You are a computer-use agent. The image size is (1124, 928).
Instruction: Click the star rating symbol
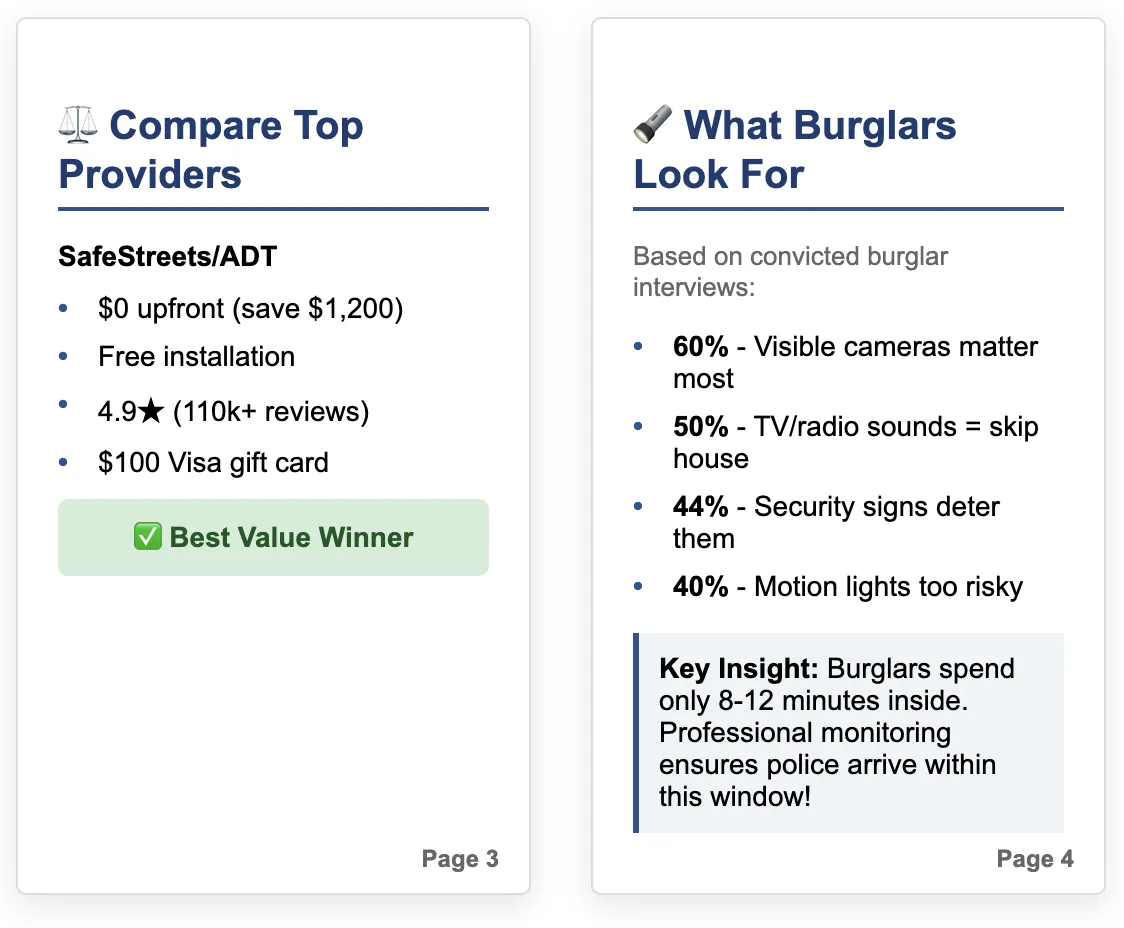151,411
